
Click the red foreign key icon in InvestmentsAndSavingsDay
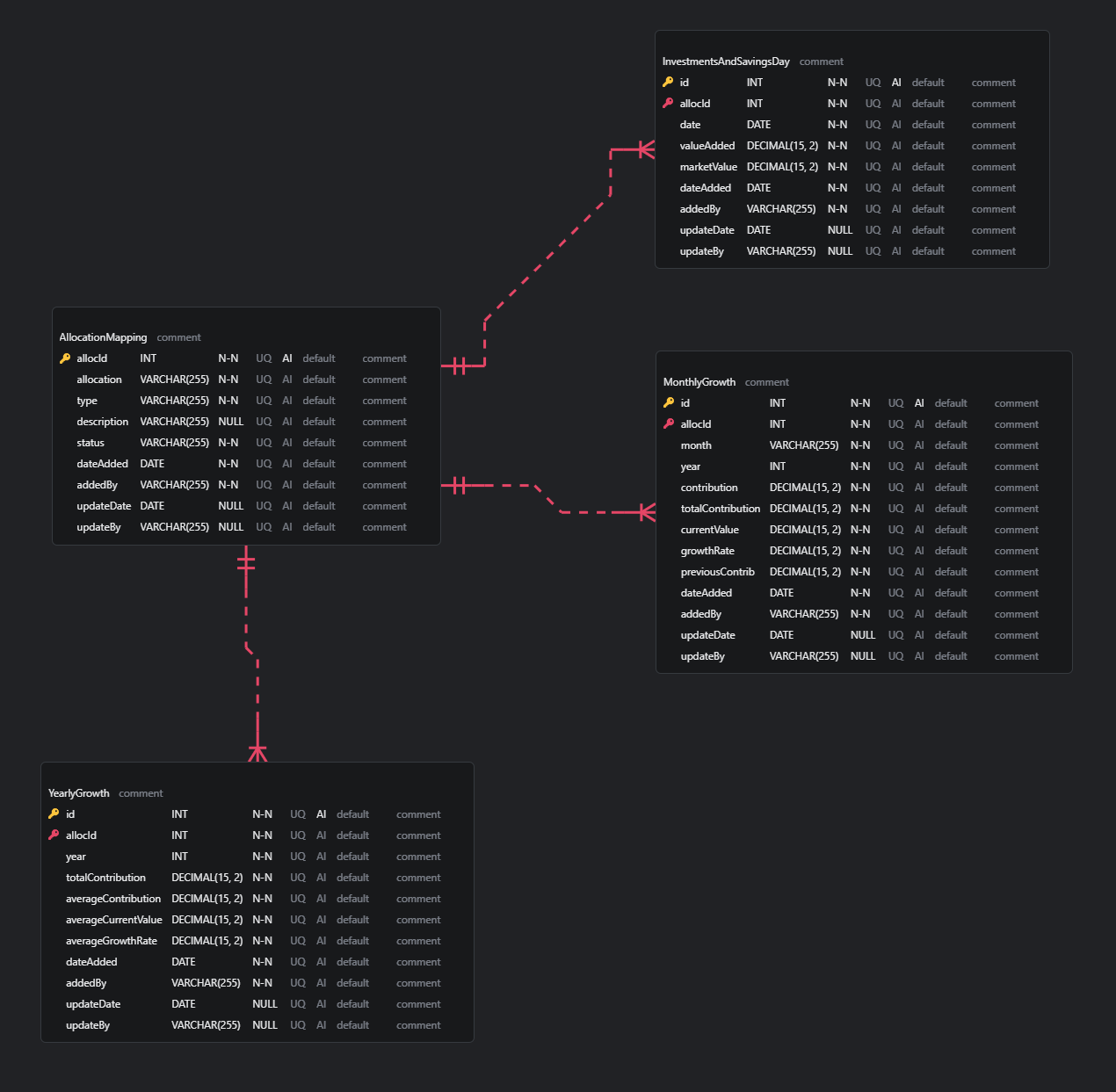(668, 104)
